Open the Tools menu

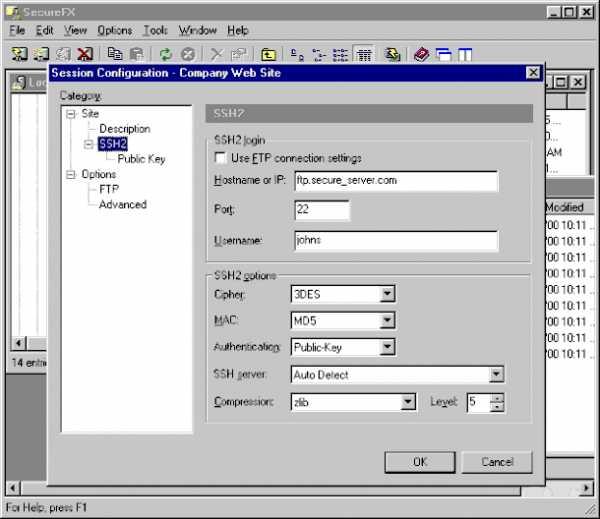click(155, 30)
